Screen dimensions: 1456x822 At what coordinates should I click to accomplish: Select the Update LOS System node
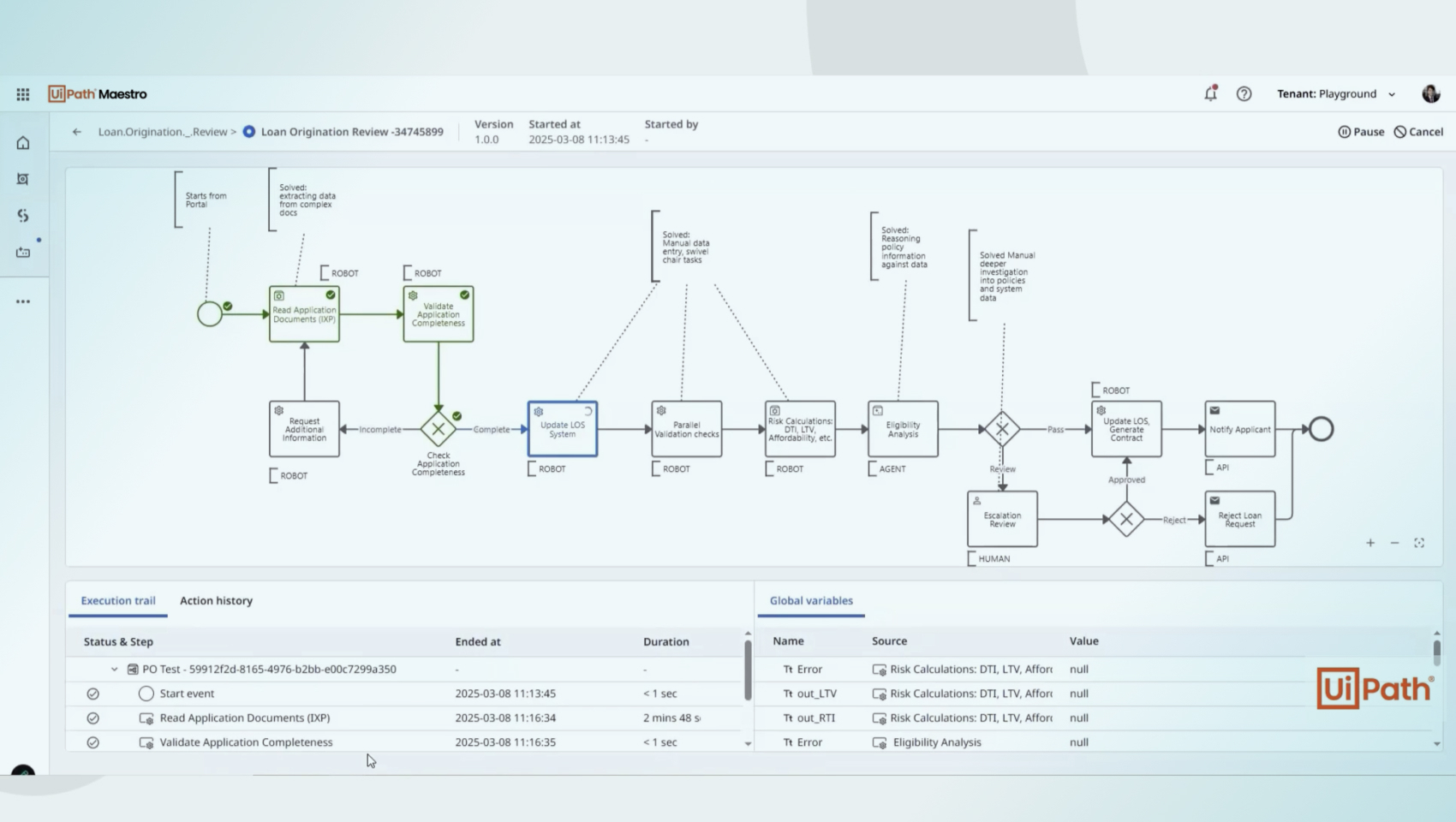563,429
